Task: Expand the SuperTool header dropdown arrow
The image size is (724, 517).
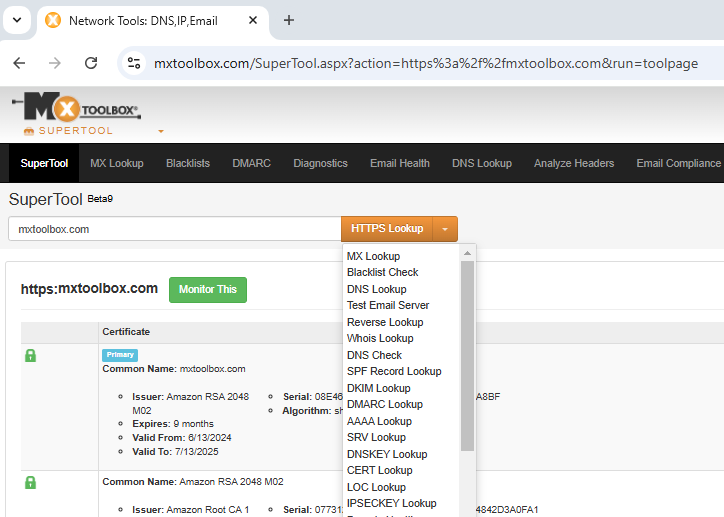Action: (161, 132)
